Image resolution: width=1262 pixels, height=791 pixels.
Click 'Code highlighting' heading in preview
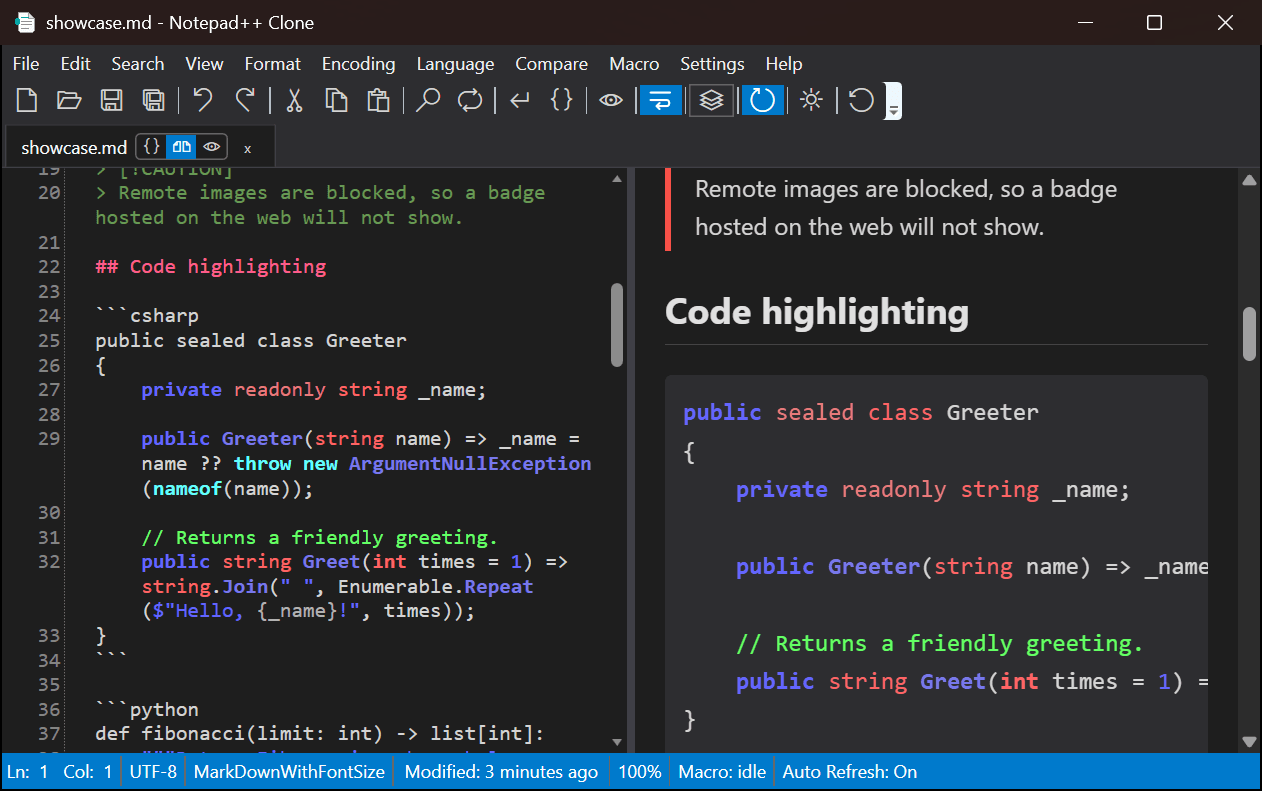click(x=817, y=312)
